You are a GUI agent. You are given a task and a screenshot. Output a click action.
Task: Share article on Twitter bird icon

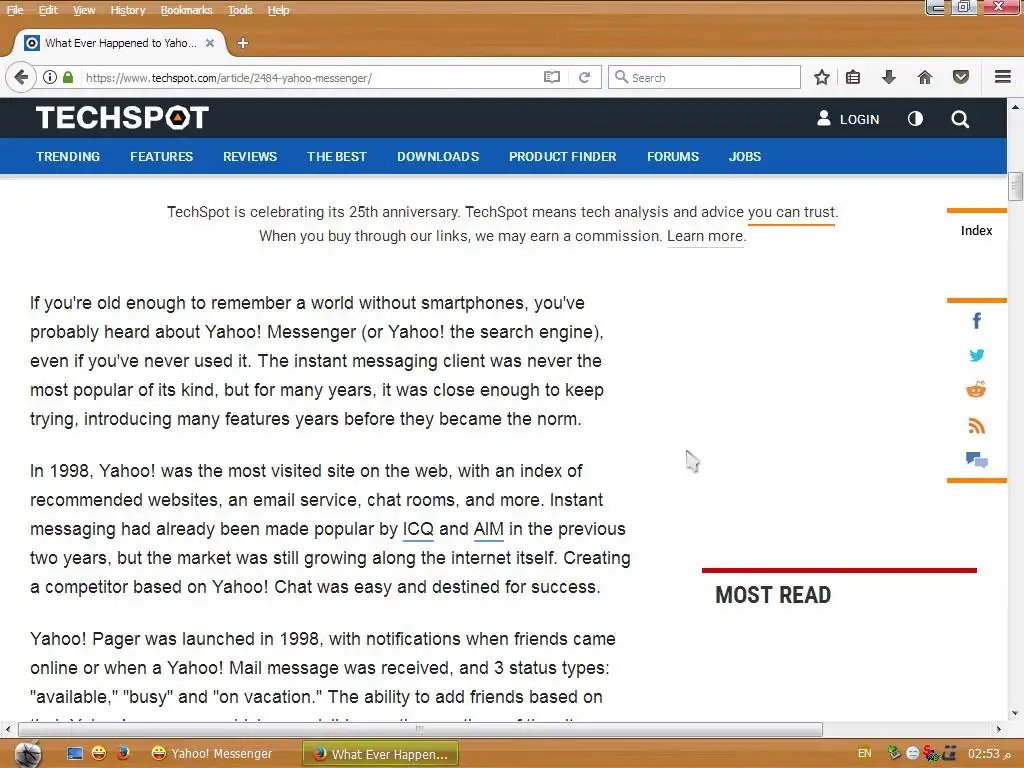pyautogui.click(x=976, y=355)
